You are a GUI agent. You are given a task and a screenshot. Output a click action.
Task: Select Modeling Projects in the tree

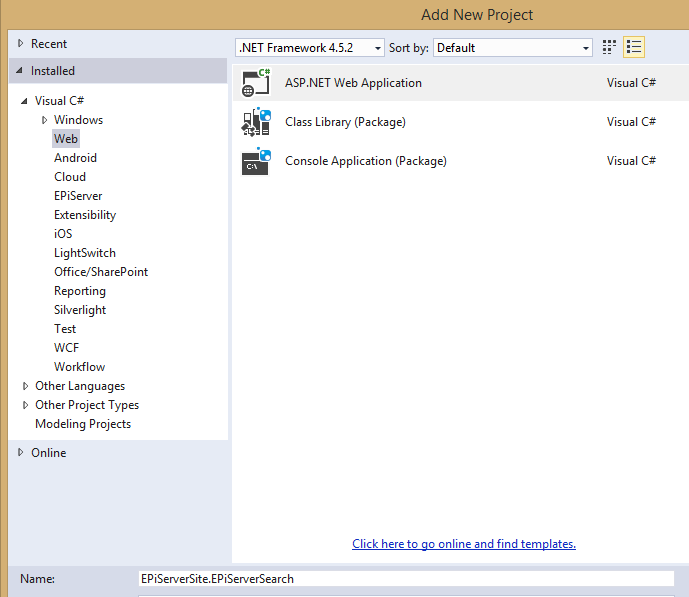click(x=83, y=424)
